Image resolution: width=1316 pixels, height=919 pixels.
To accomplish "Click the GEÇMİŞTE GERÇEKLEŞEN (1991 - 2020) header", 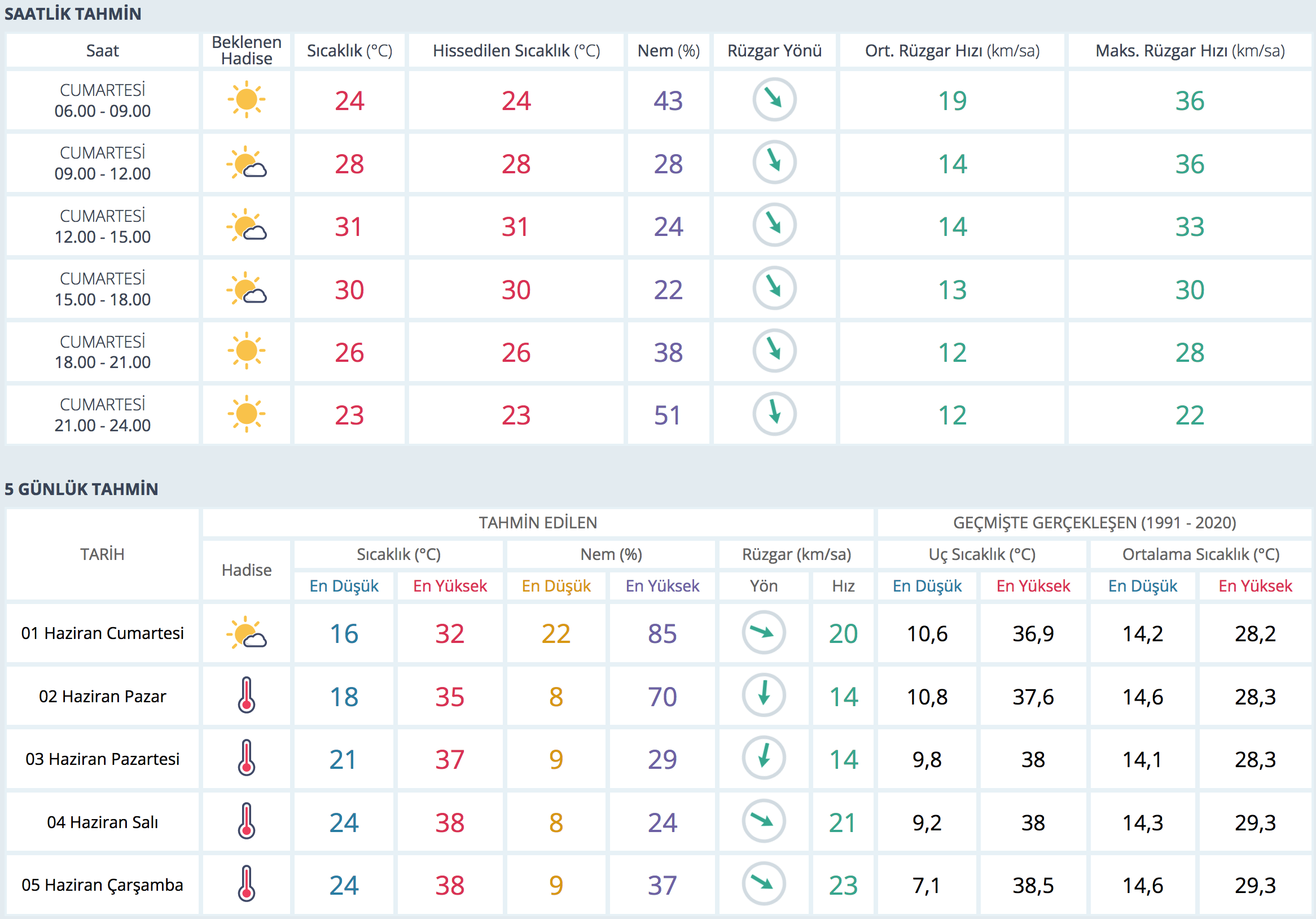I will 1094,522.
